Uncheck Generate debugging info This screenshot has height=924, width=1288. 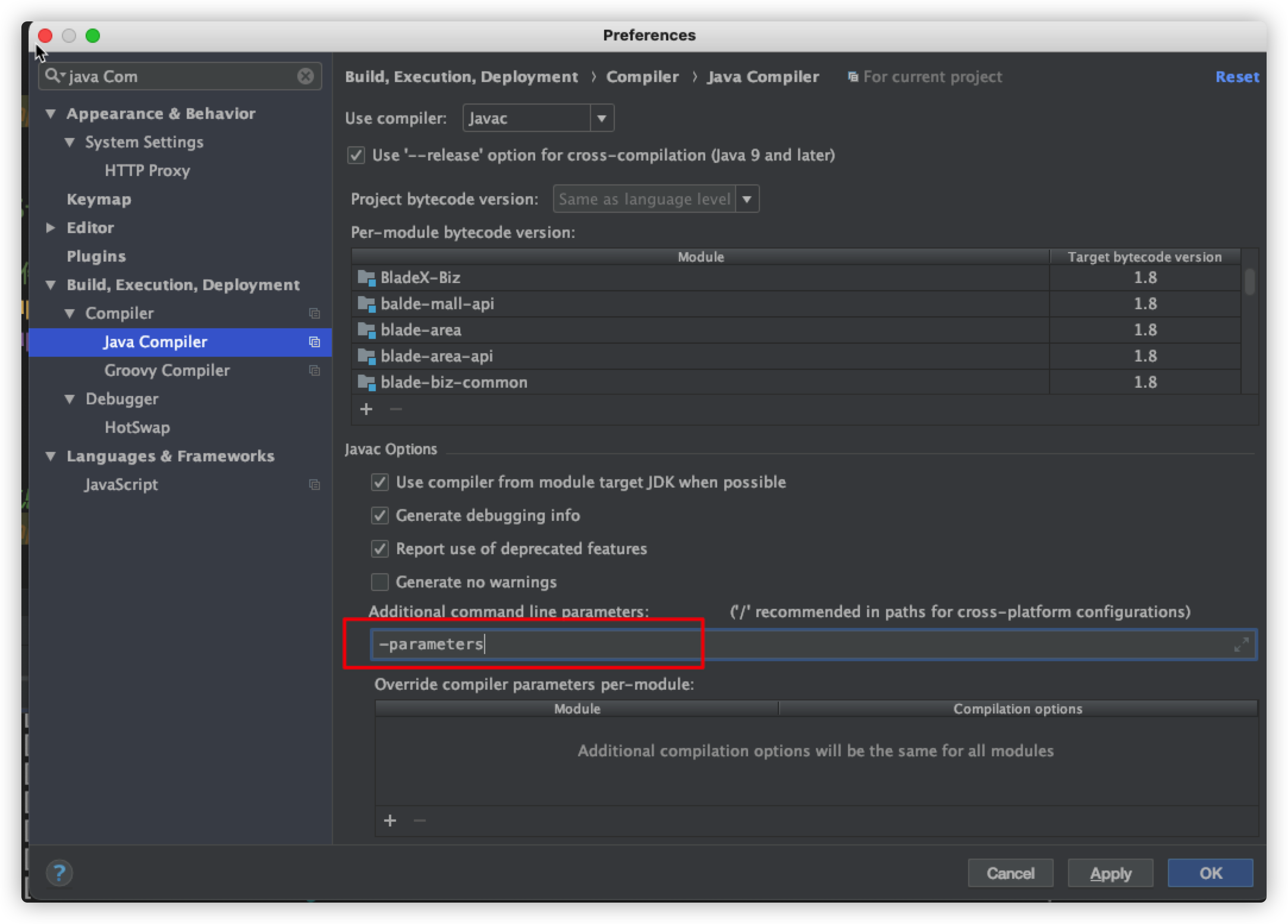click(380, 516)
